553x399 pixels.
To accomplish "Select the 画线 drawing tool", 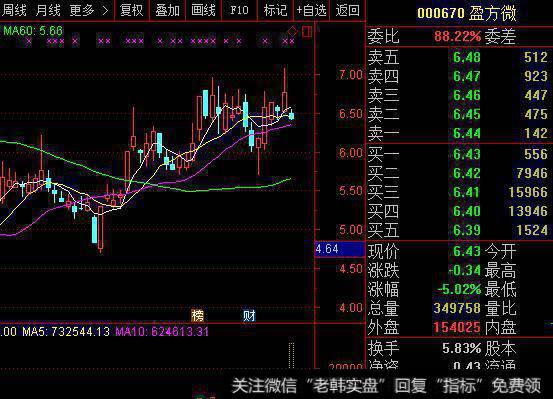I will [x=203, y=10].
